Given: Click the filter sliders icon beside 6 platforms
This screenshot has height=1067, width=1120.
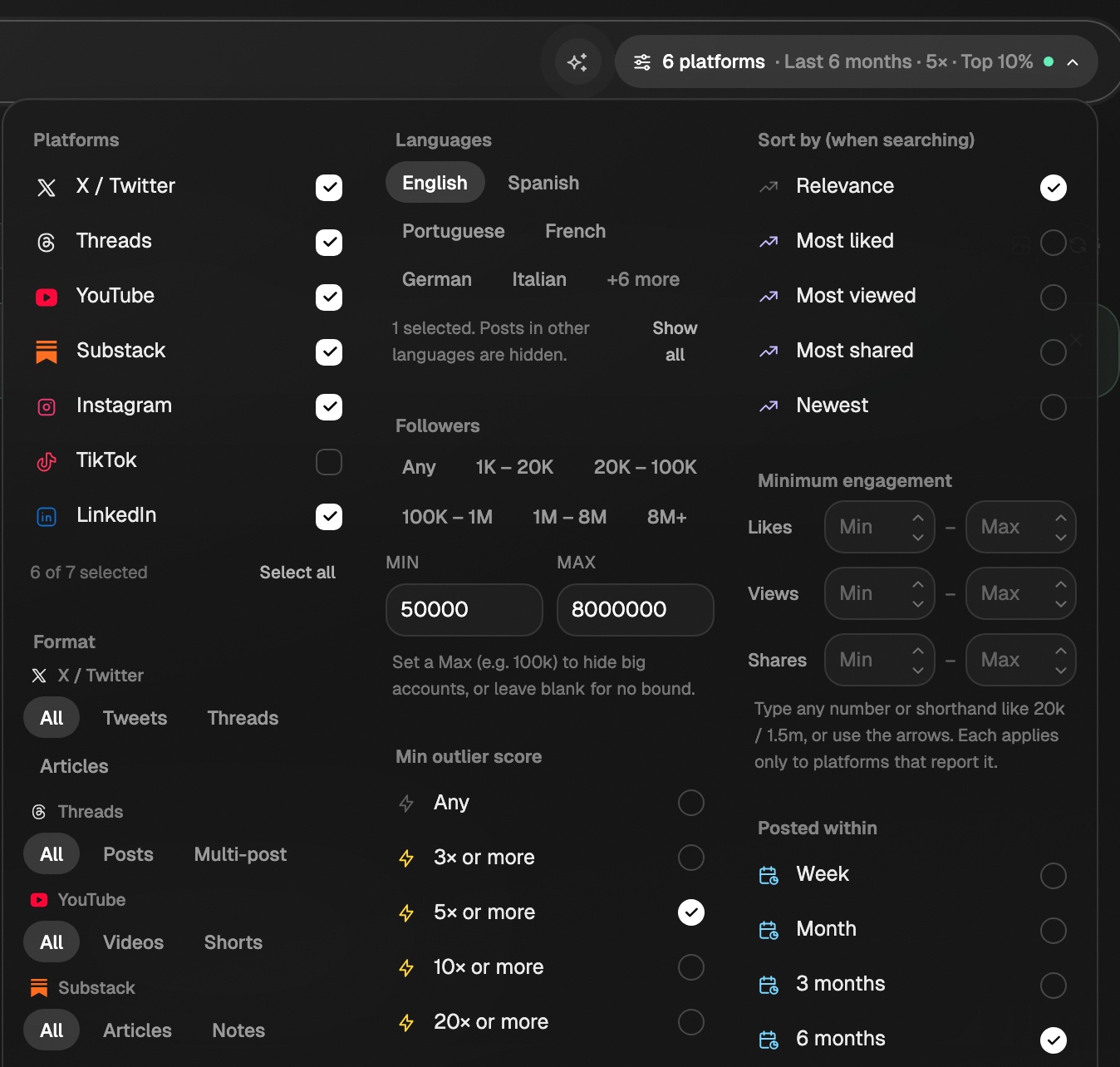Looking at the screenshot, I should [x=642, y=62].
